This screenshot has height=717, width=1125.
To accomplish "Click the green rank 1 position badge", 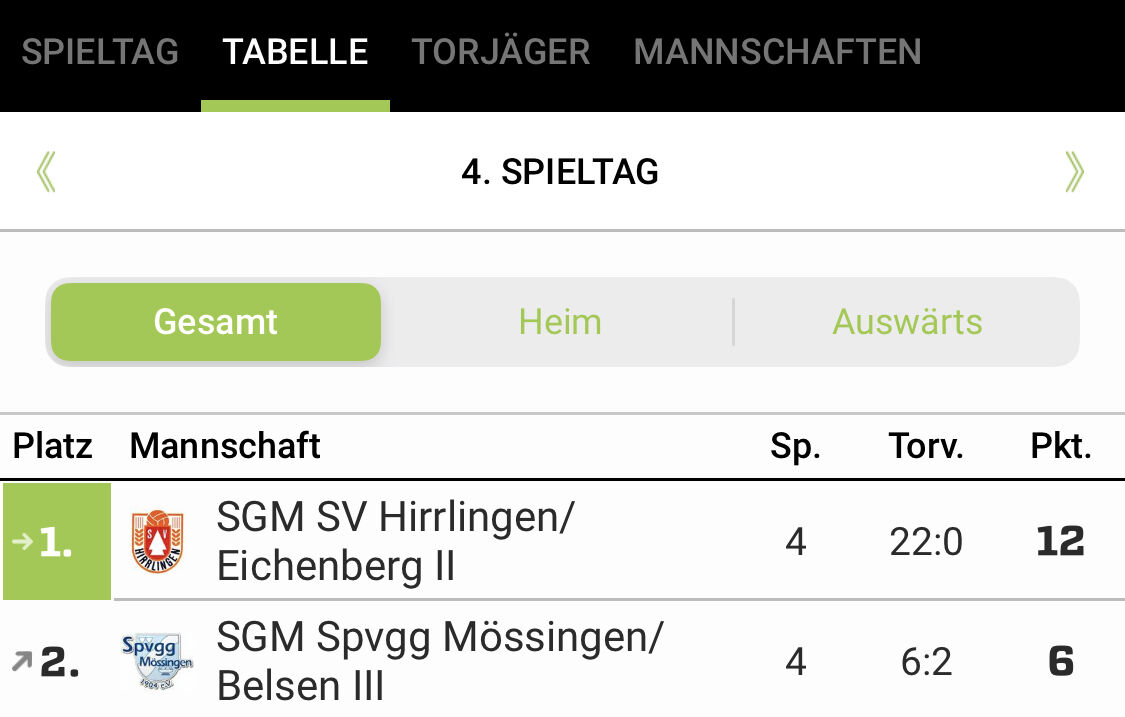I will click(x=57, y=542).
